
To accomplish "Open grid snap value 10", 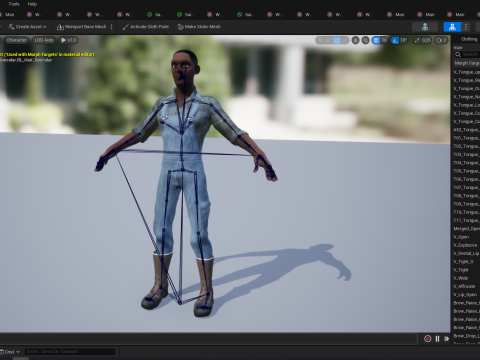I will click(x=384, y=40).
